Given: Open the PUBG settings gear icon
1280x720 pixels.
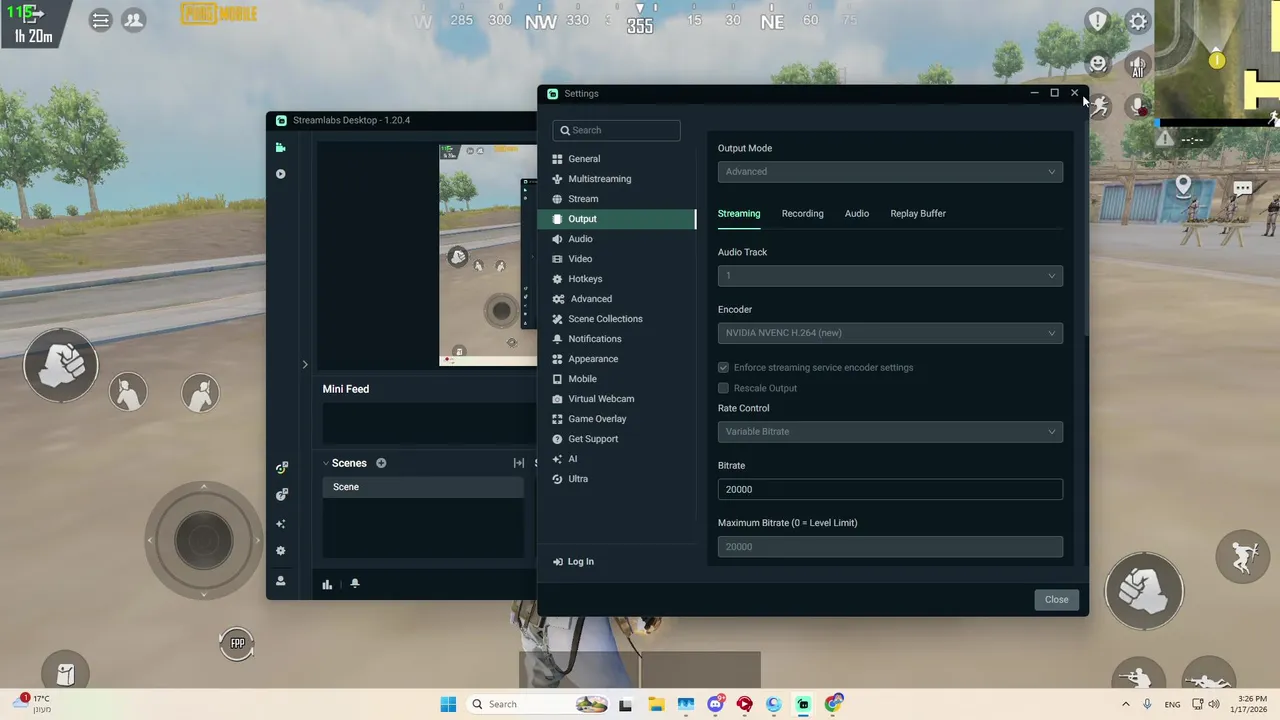Looking at the screenshot, I should coord(1138,21).
